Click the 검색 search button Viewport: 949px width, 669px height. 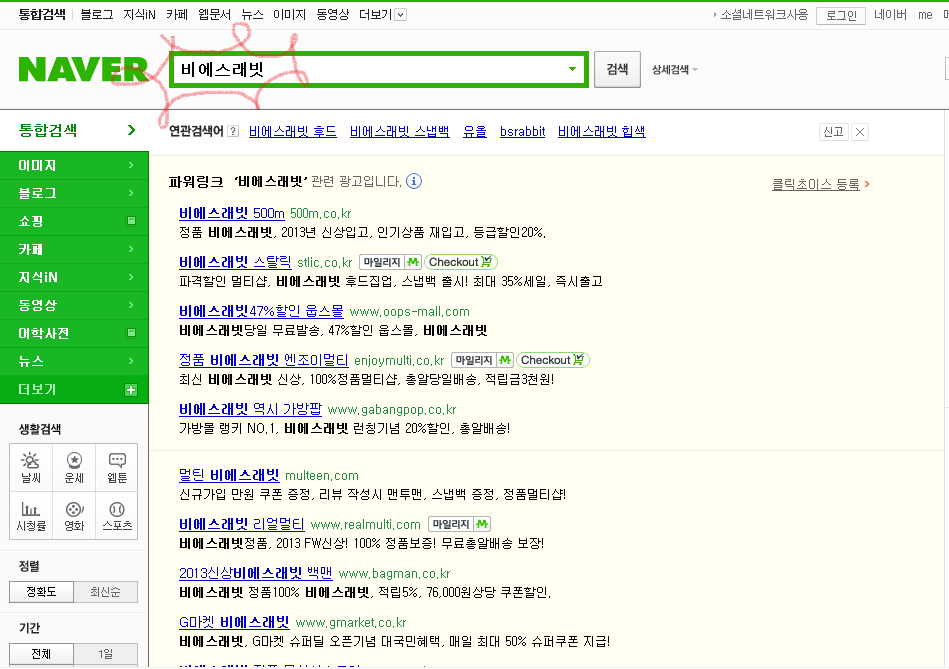point(617,69)
